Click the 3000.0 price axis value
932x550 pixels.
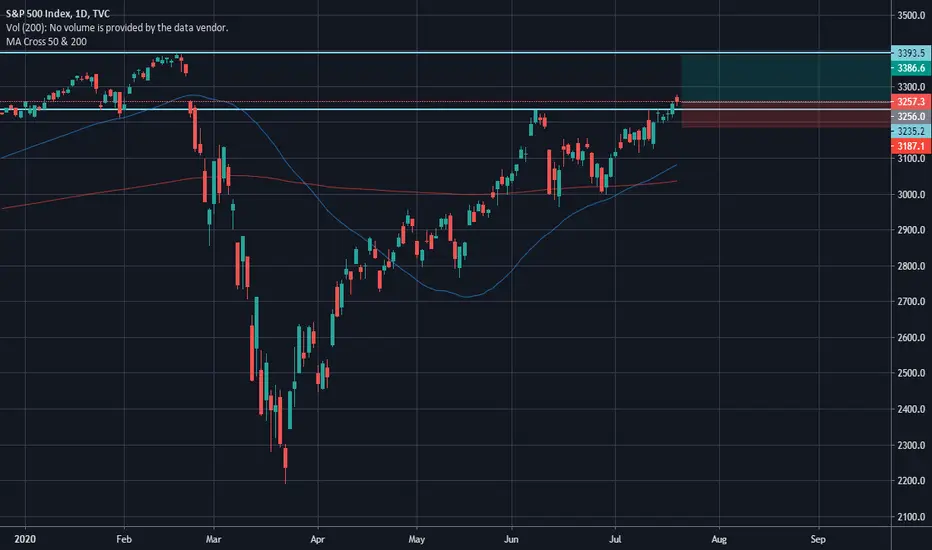tap(911, 194)
